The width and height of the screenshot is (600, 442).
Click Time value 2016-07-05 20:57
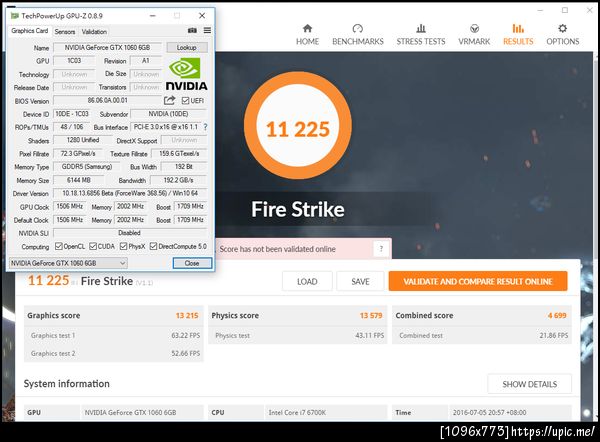pyautogui.click(x=489, y=413)
